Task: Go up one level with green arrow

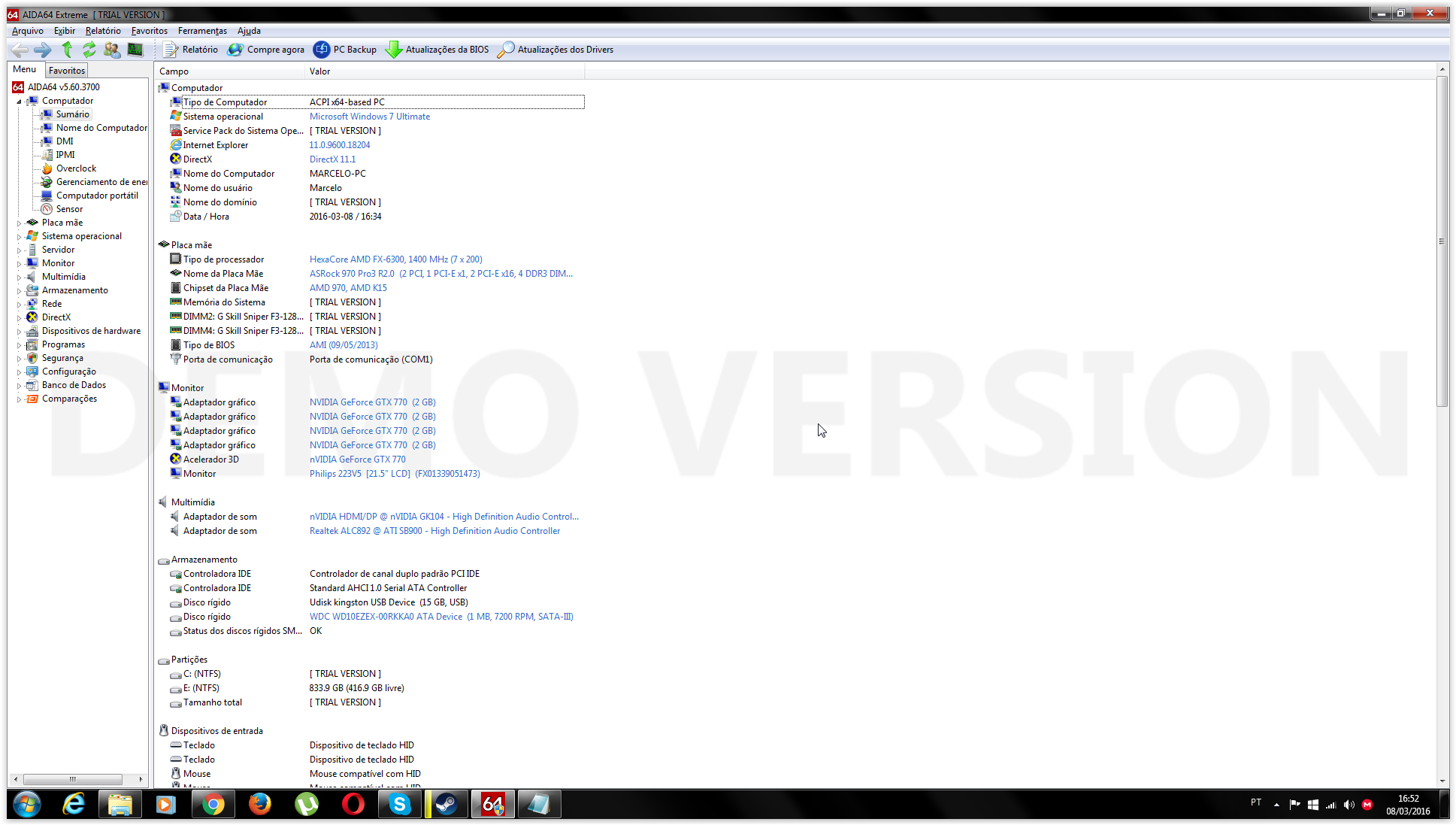Action: pyautogui.click(x=67, y=50)
